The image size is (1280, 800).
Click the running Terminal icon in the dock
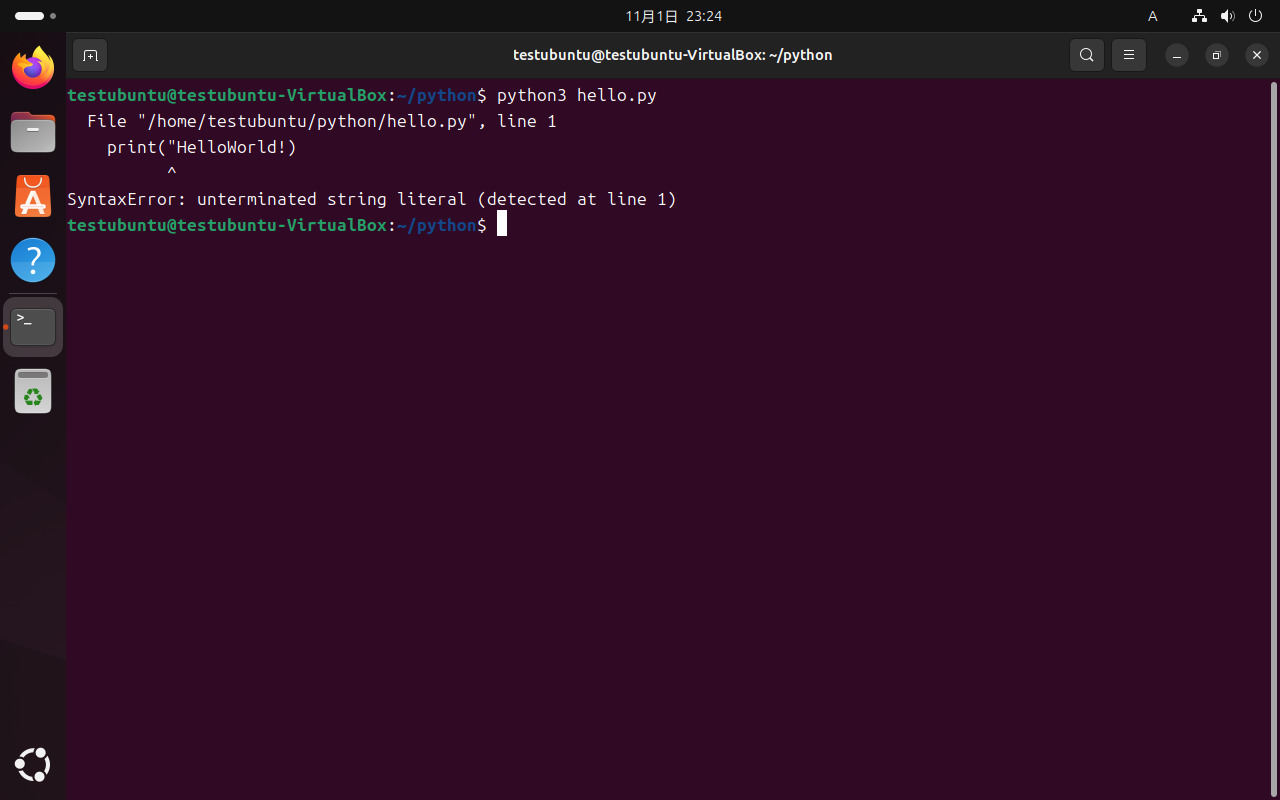click(x=33, y=325)
